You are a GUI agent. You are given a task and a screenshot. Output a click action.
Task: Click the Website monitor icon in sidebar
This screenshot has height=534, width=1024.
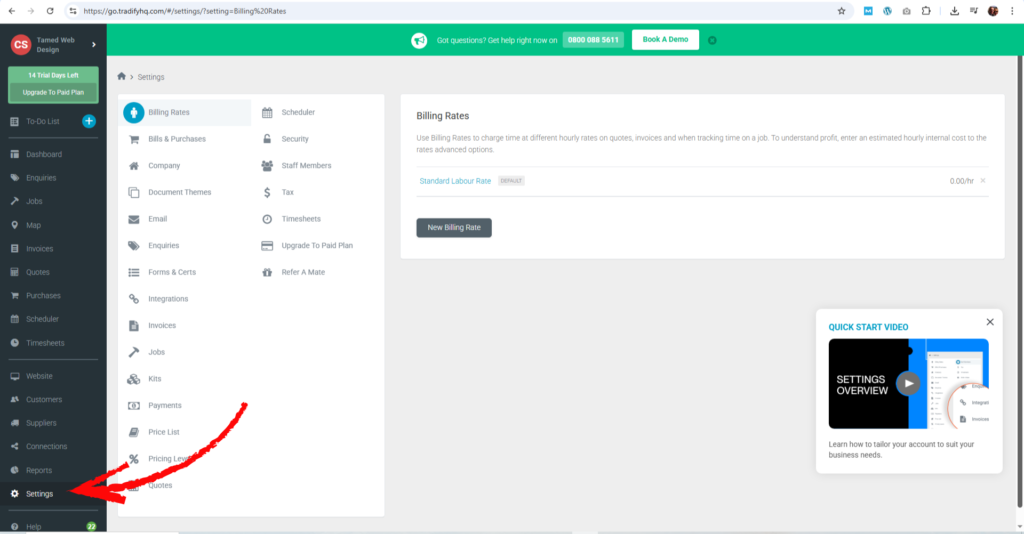[x=14, y=376]
